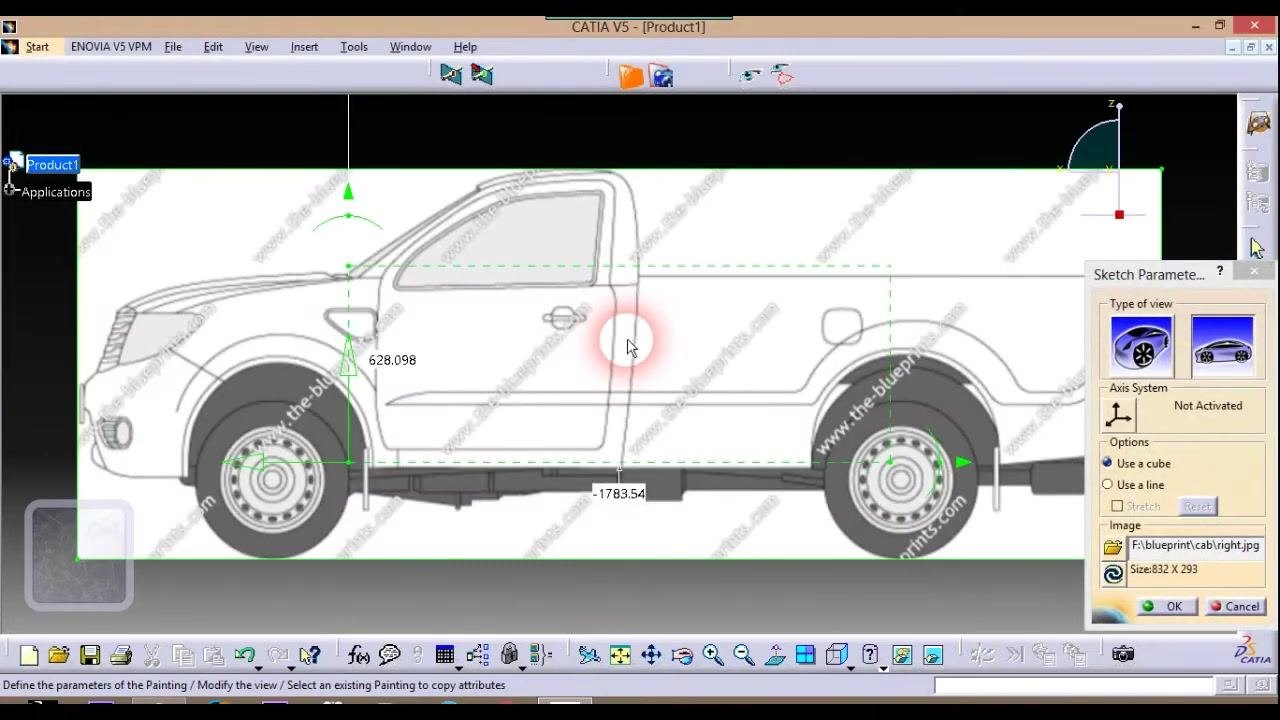Click the dialog help question mark

pos(1219,272)
